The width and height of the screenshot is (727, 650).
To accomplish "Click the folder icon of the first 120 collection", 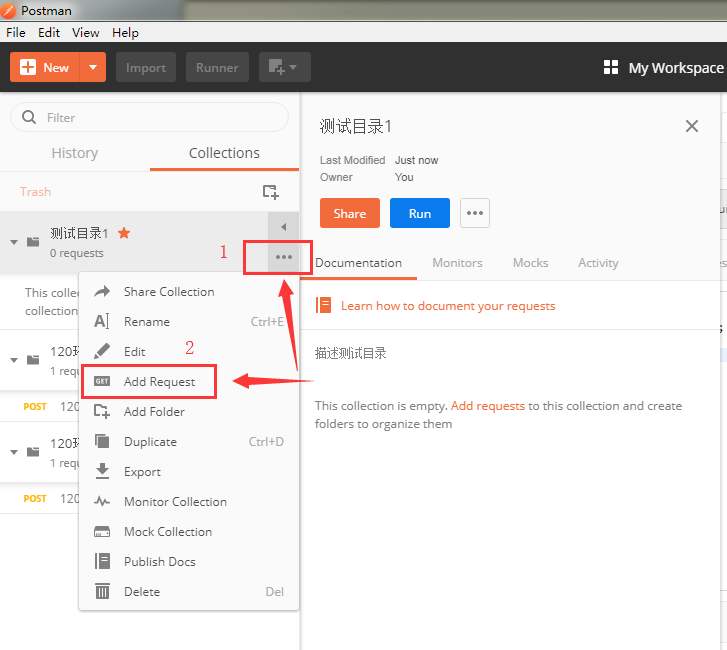I will 33,360.
